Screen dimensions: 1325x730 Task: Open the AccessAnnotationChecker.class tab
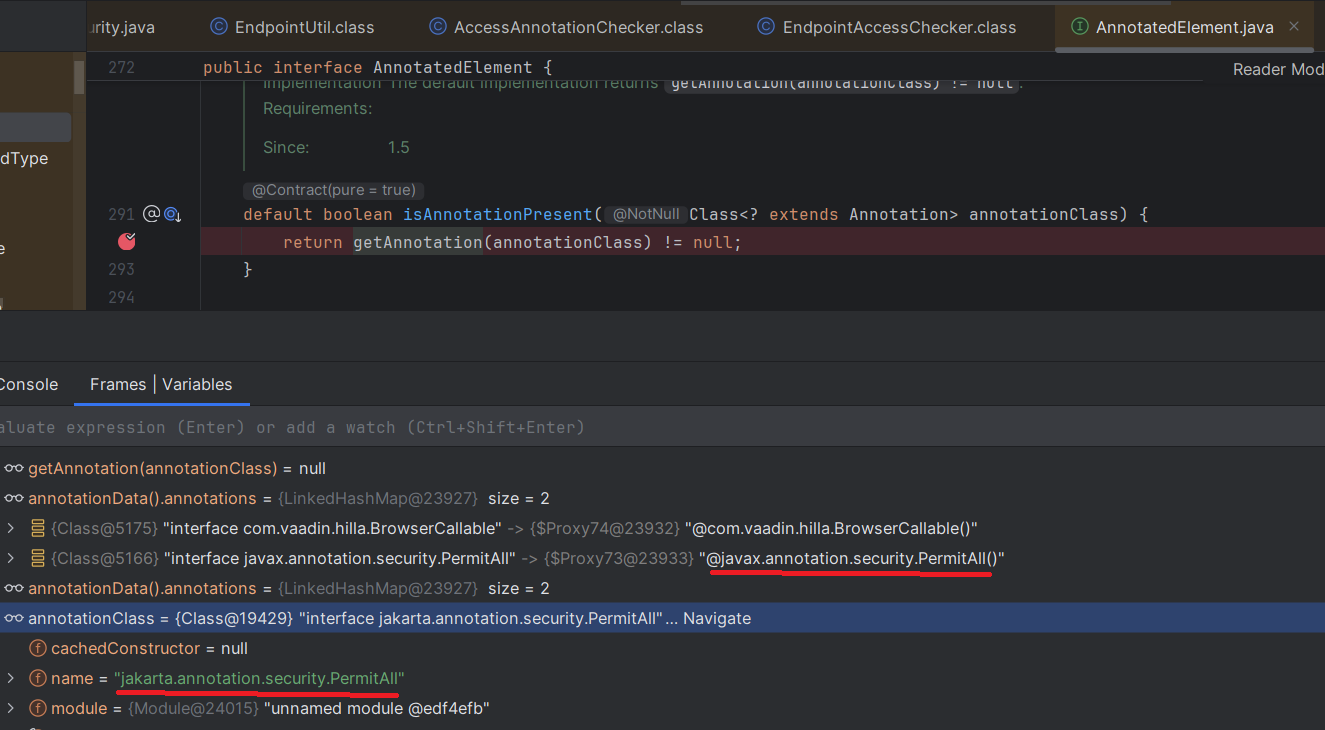point(578,27)
